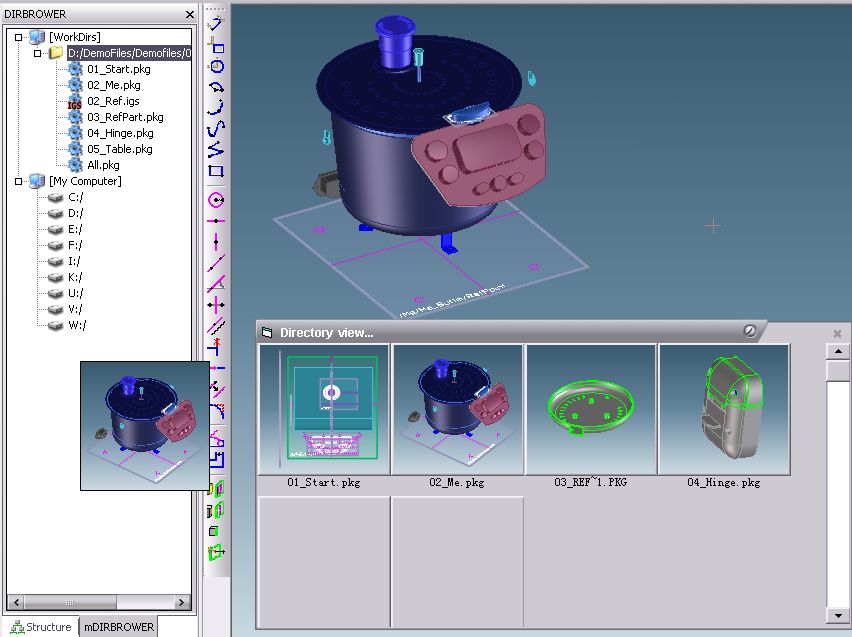This screenshot has width=852, height=637.
Task: Select the polyline sketch tool at the toolbar top
Action: (216, 24)
